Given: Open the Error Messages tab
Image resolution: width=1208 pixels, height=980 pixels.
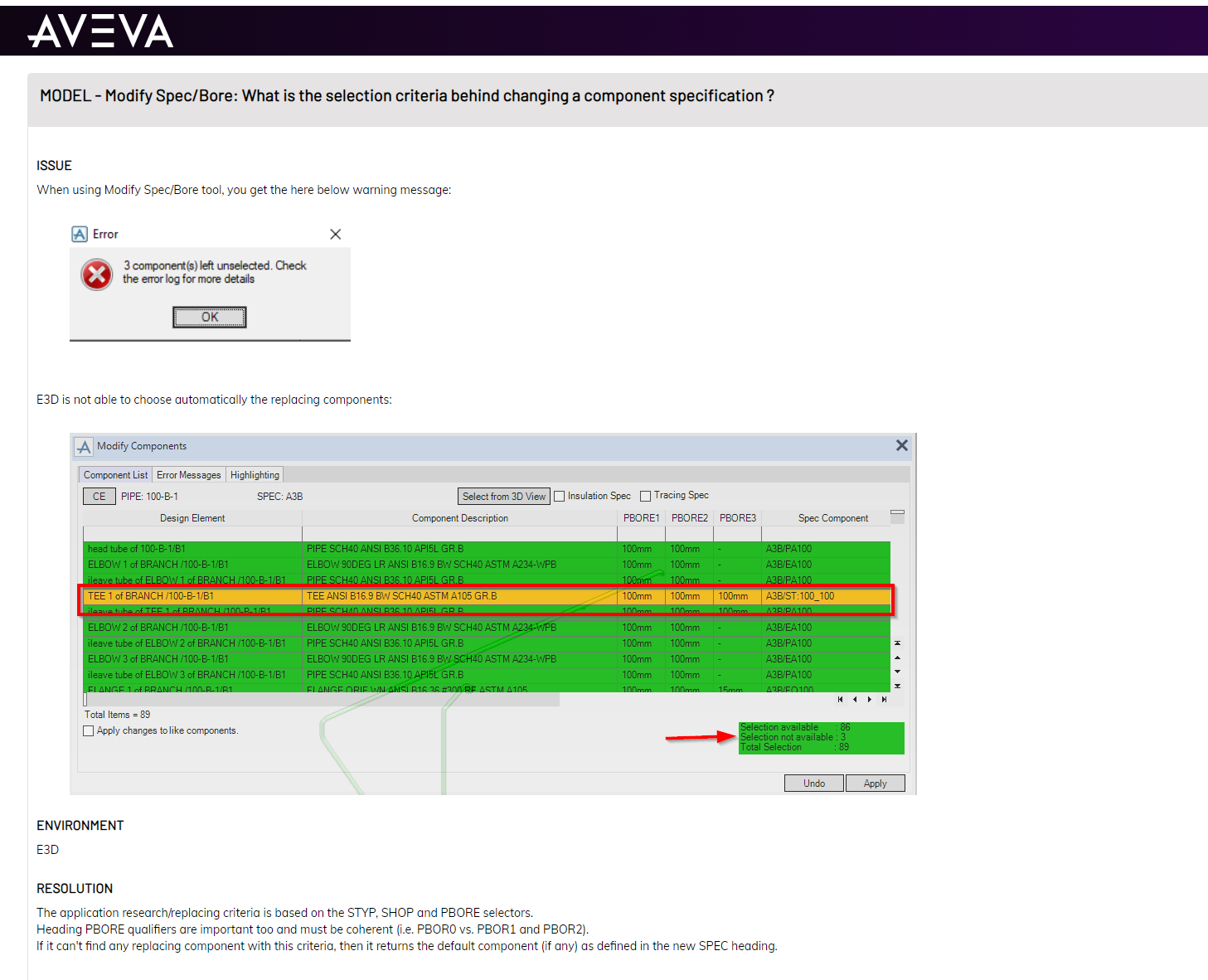Looking at the screenshot, I should (189, 475).
